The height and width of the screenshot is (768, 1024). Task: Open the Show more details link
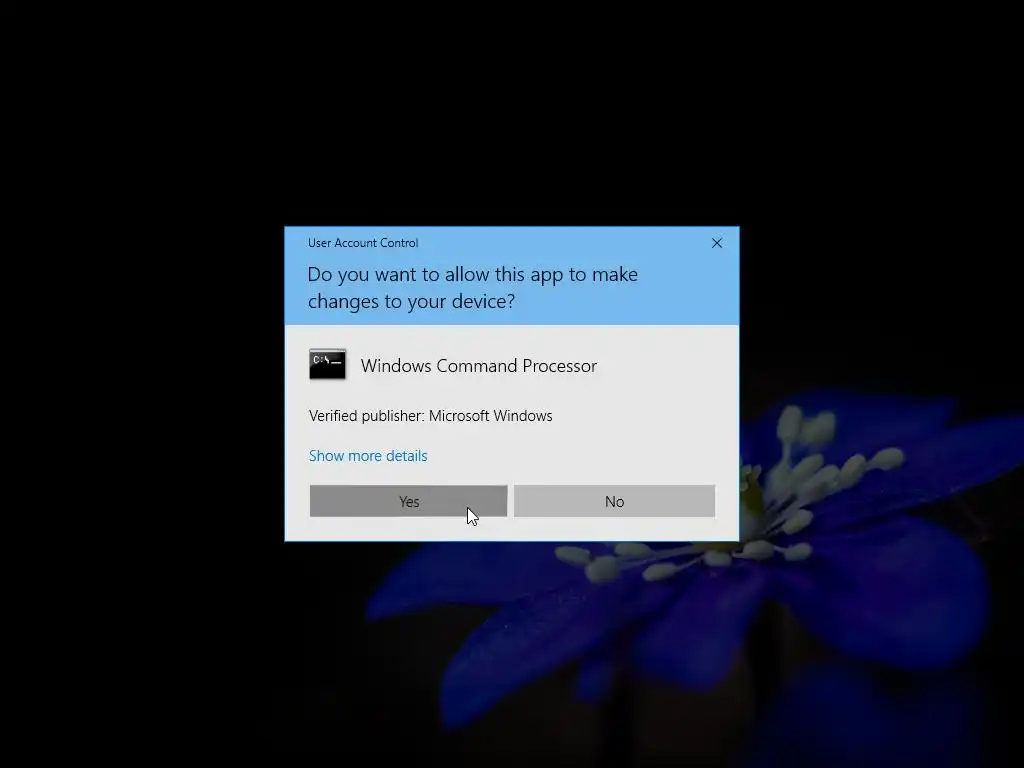click(368, 456)
